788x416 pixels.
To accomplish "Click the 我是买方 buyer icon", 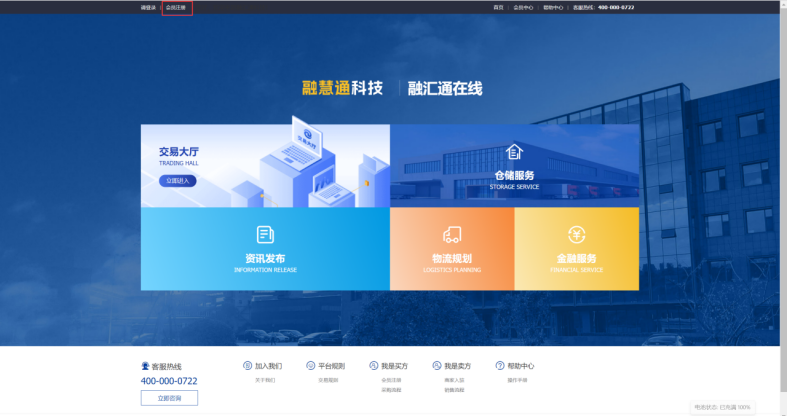I will coord(373,366).
